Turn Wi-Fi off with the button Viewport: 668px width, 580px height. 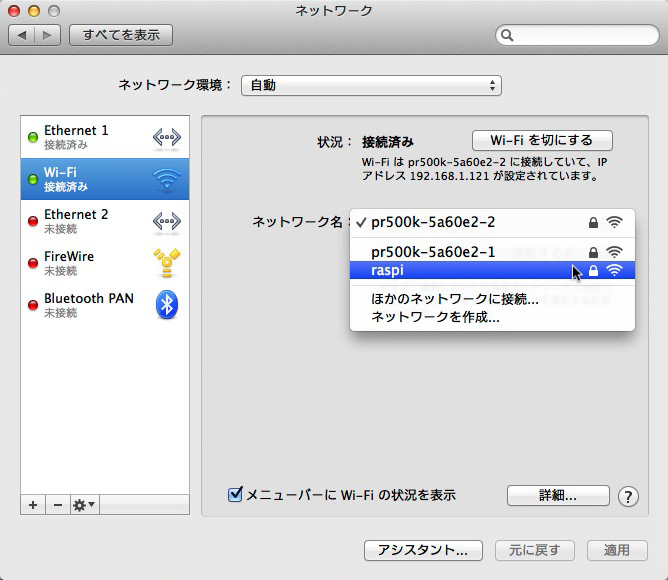pyautogui.click(x=541, y=141)
